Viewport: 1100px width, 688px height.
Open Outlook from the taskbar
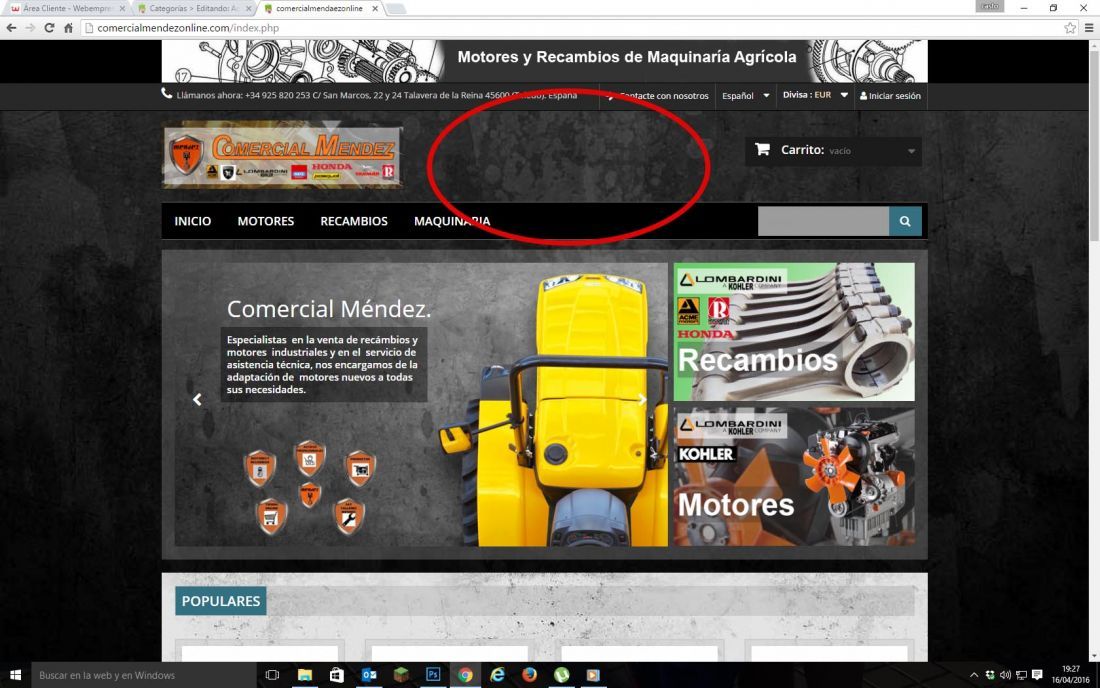[x=369, y=675]
